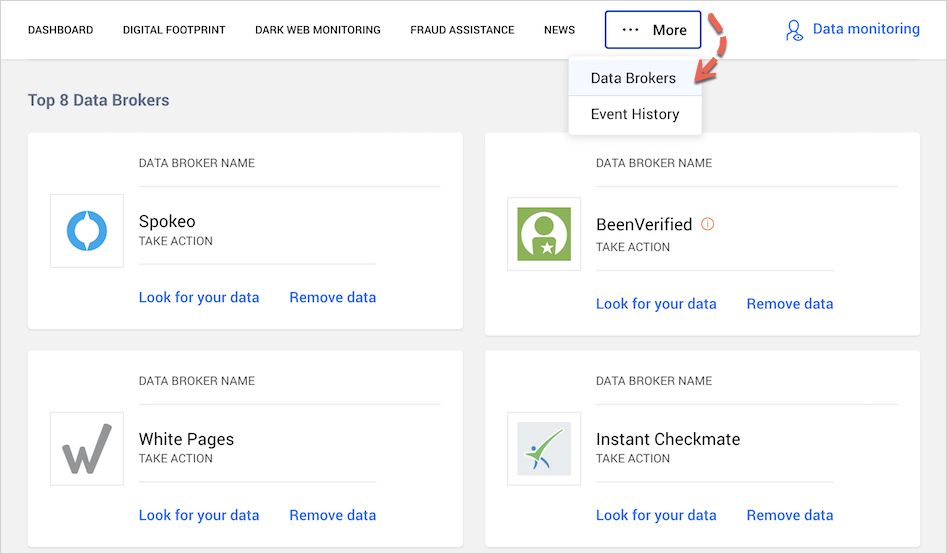Click TAKE ACTION label under Instant Checkmate
This screenshot has height=554, width=947.
click(633, 459)
